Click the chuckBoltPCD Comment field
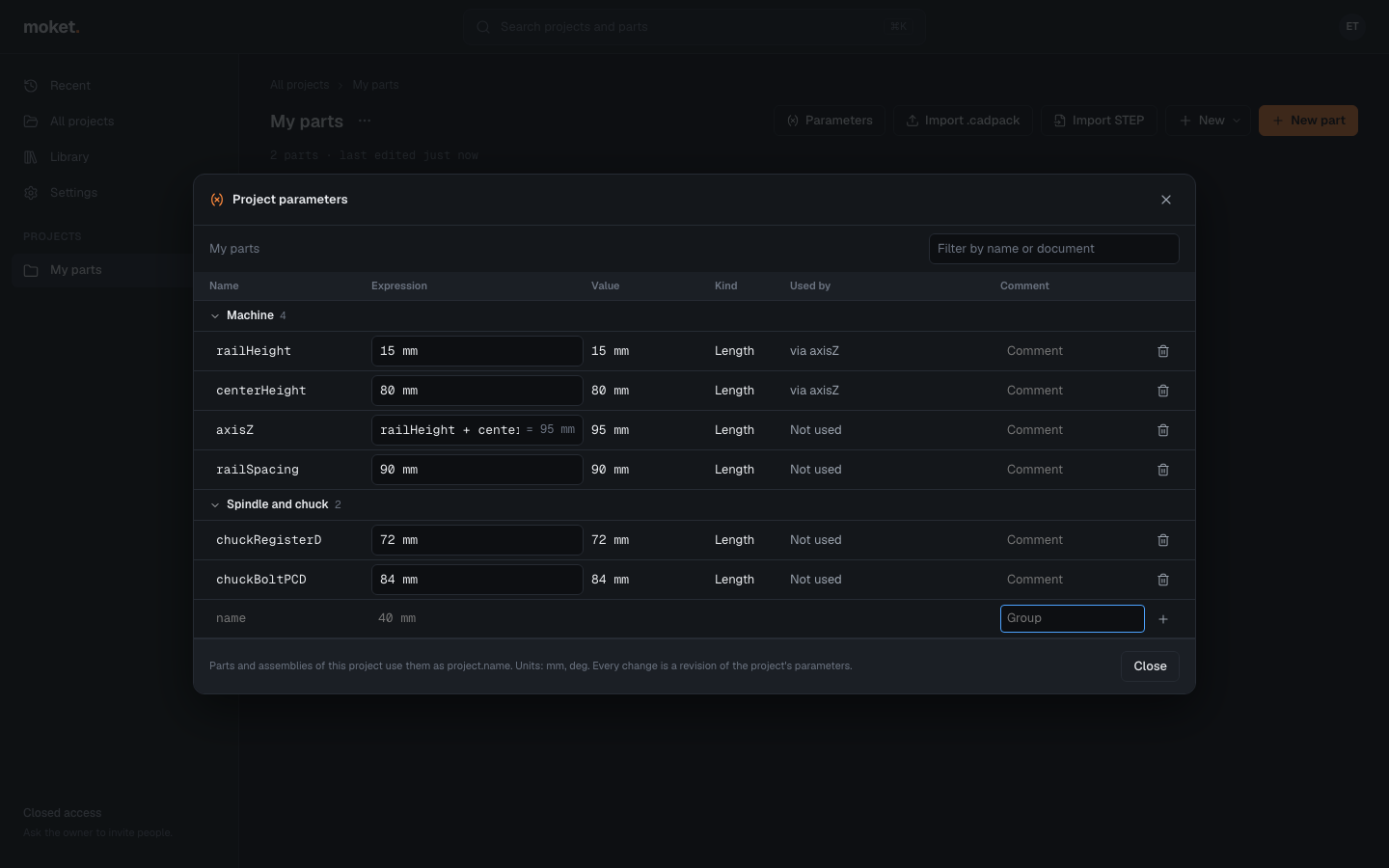Screen dimensions: 1389x868 tap(1072, 580)
